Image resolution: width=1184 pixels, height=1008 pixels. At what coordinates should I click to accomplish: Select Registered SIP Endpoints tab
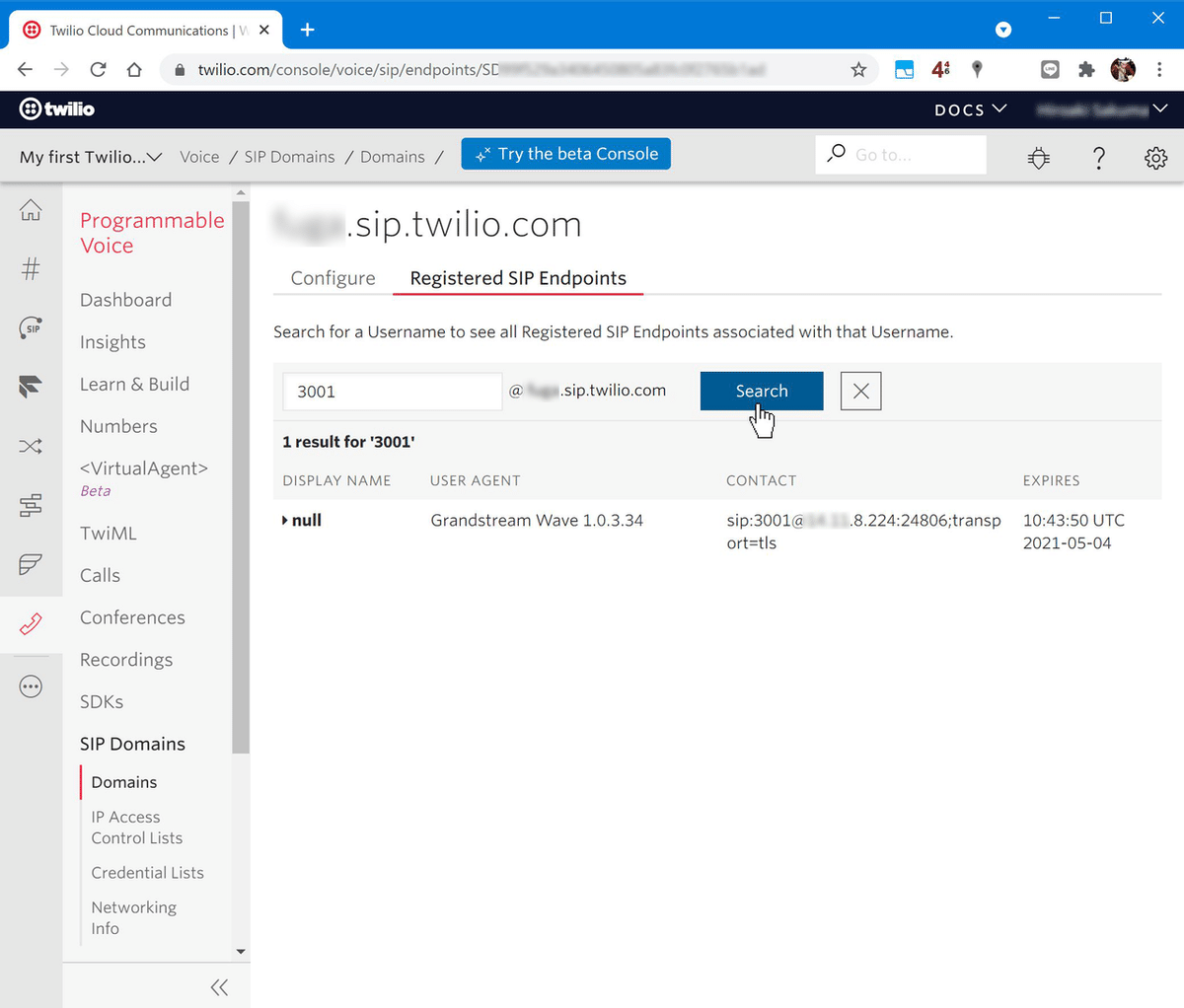(x=518, y=278)
